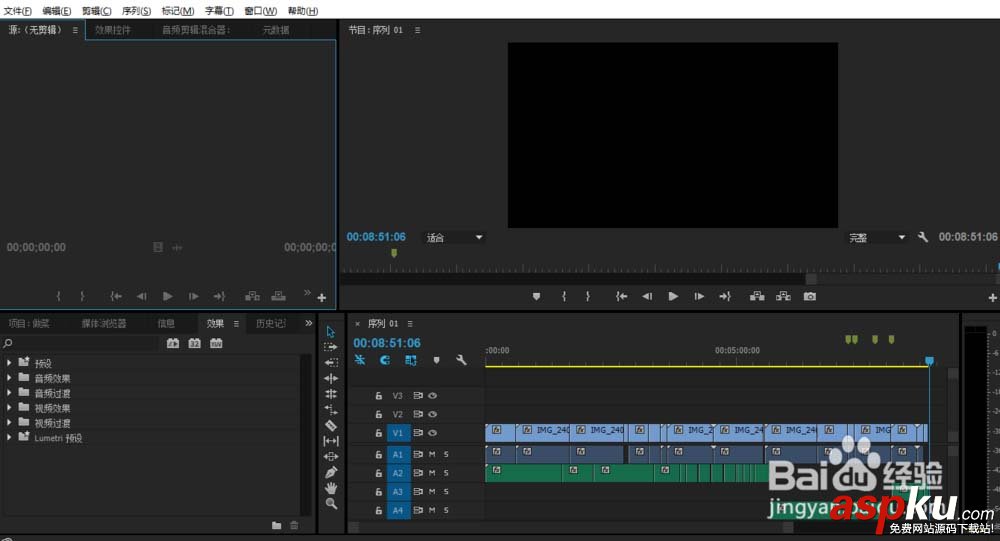
Task: Go to out point in program monitor
Action: [725, 297]
